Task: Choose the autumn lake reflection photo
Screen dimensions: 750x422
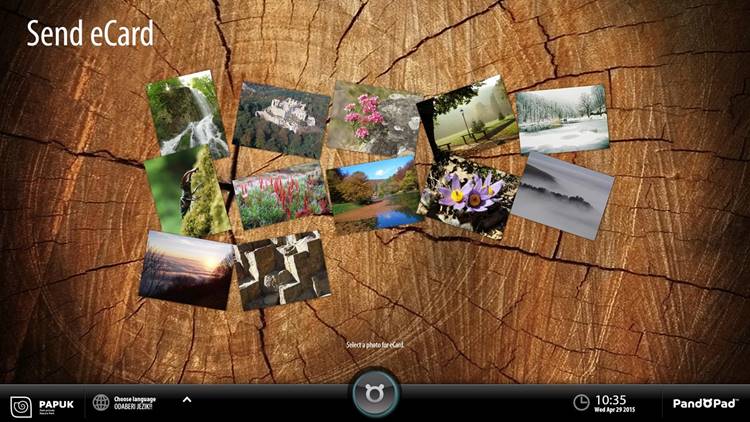Action: coord(375,193)
